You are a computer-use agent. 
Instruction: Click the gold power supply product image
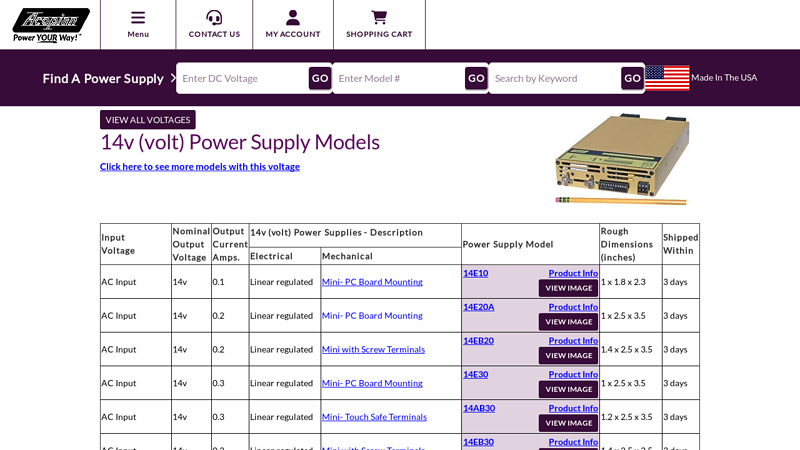[x=622, y=159]
